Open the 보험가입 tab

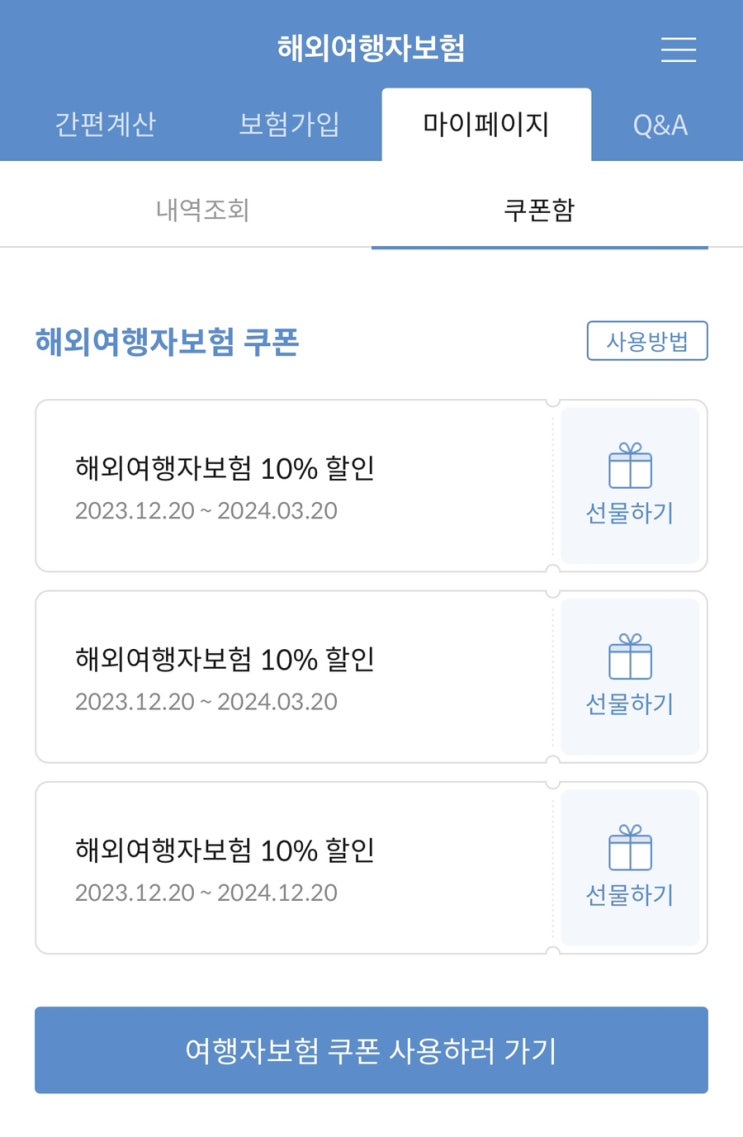(x=289, y=125)
